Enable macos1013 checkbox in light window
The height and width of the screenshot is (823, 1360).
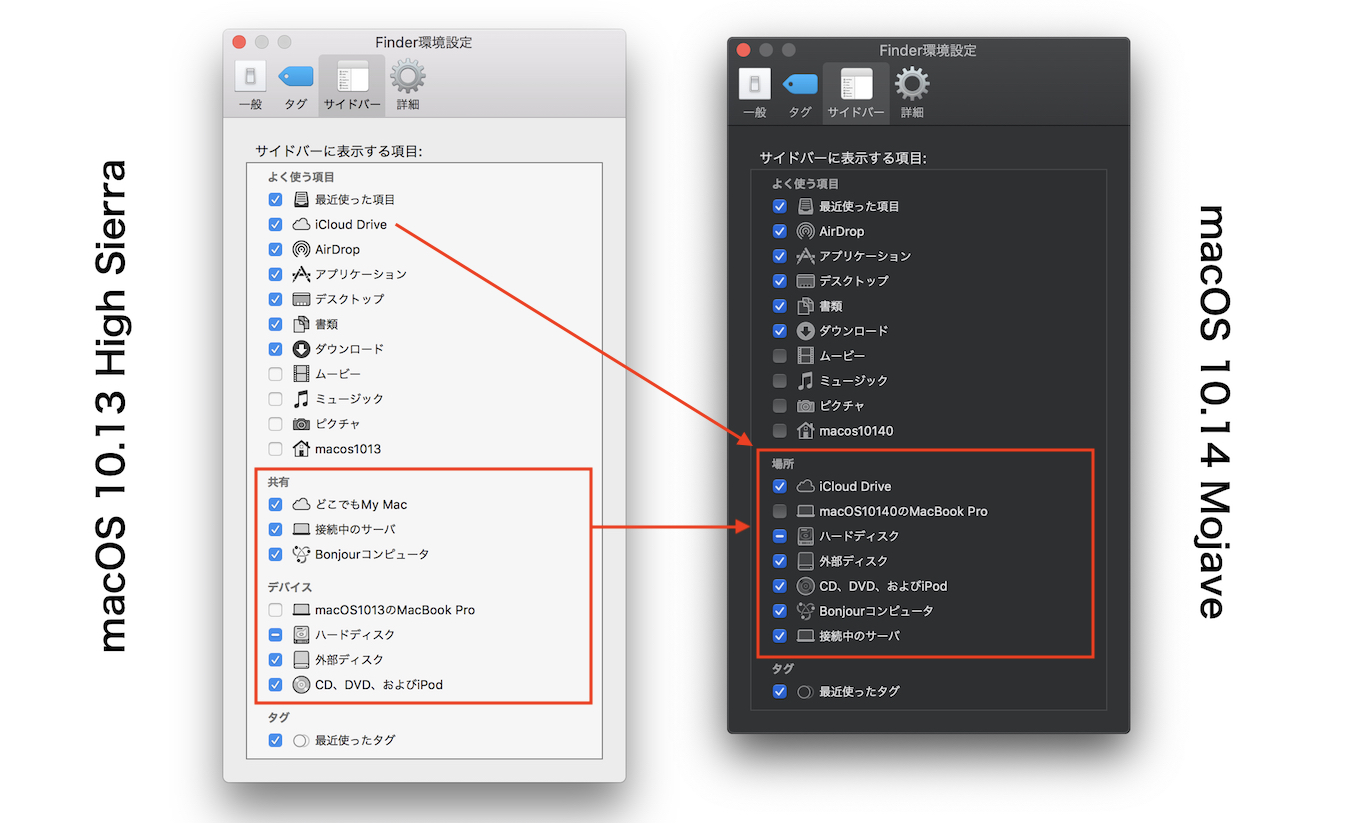(275, 448)
